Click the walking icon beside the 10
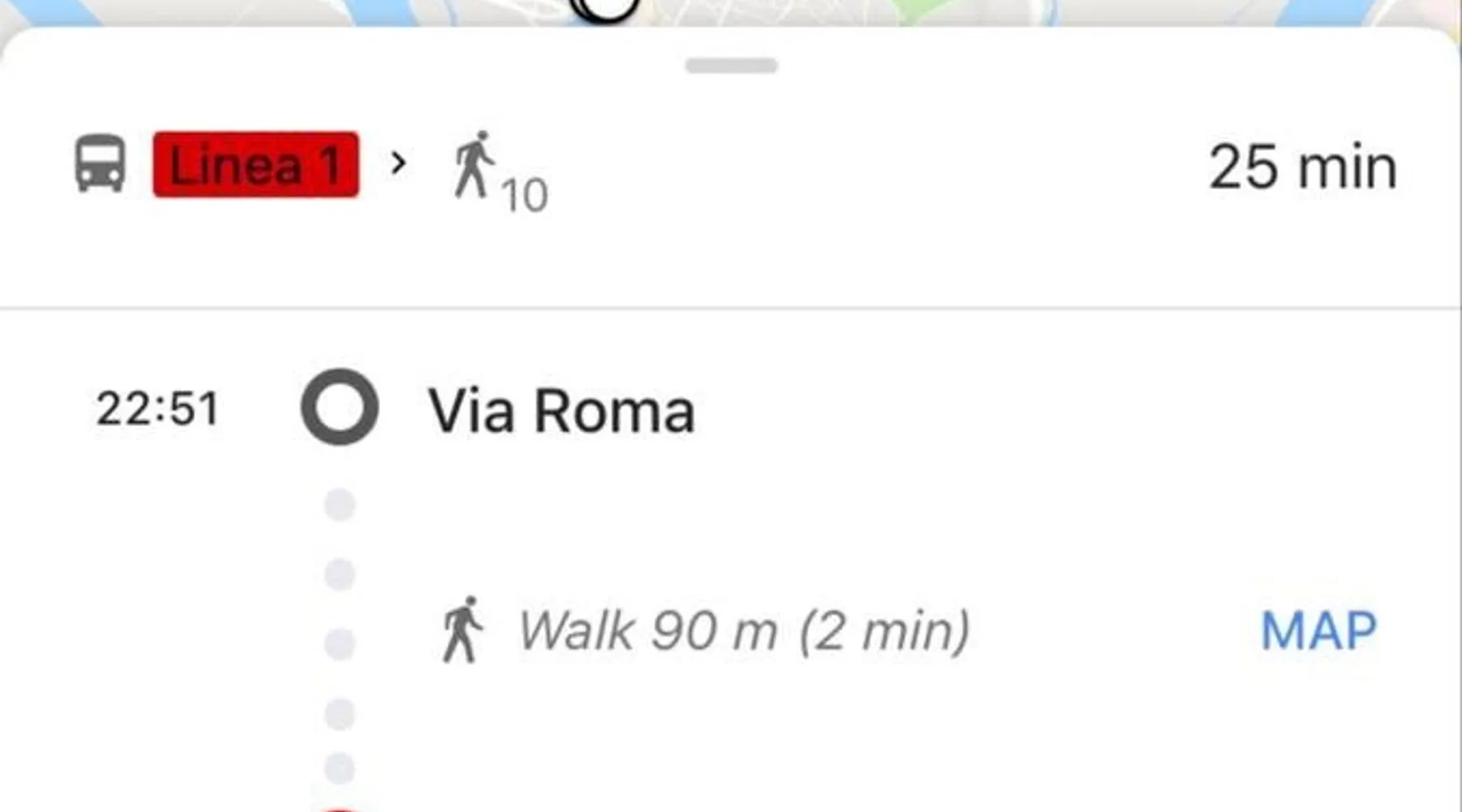 [x=474, y=165]
